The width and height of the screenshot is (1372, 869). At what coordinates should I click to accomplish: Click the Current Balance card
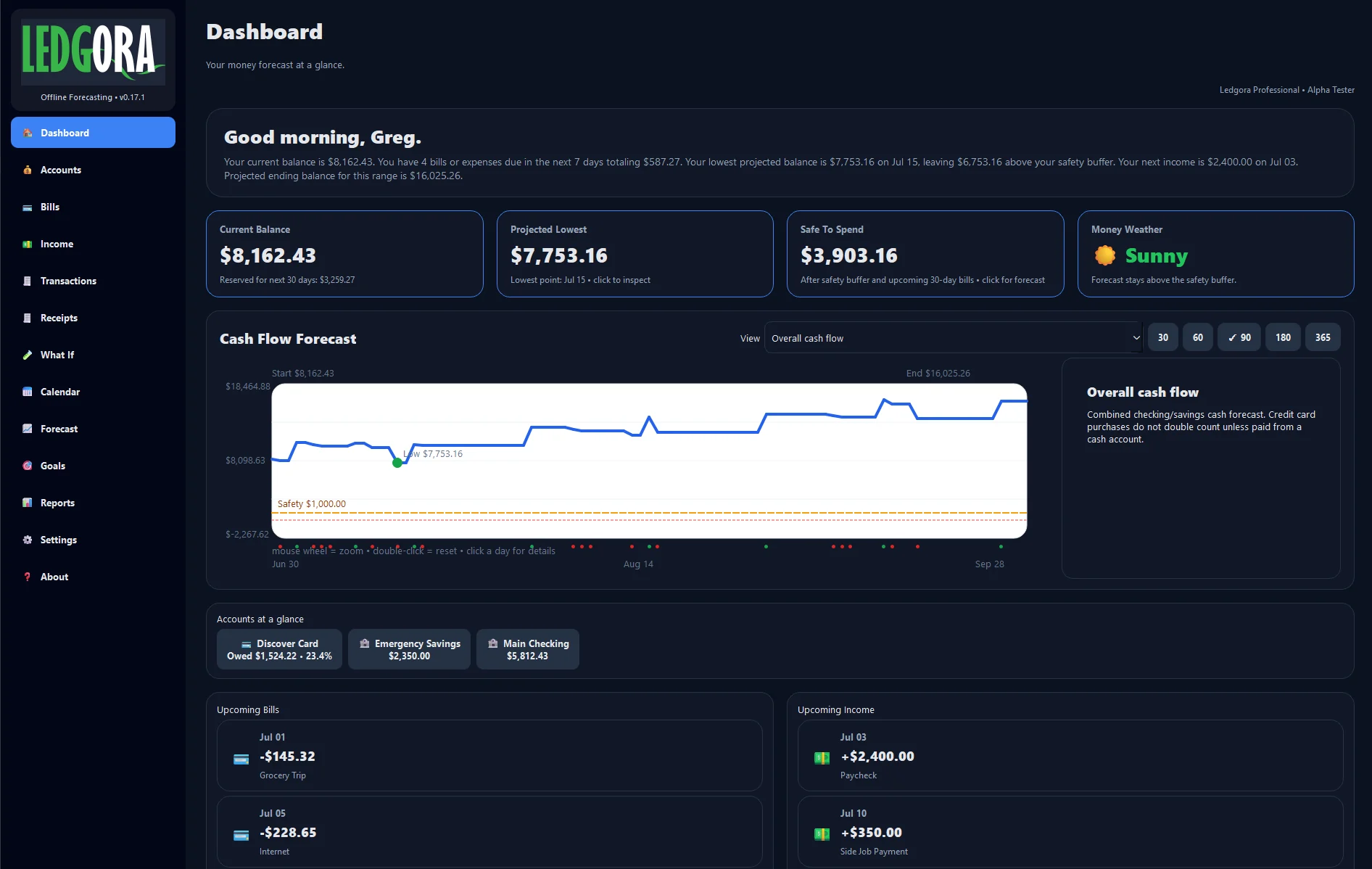point(344,254)
